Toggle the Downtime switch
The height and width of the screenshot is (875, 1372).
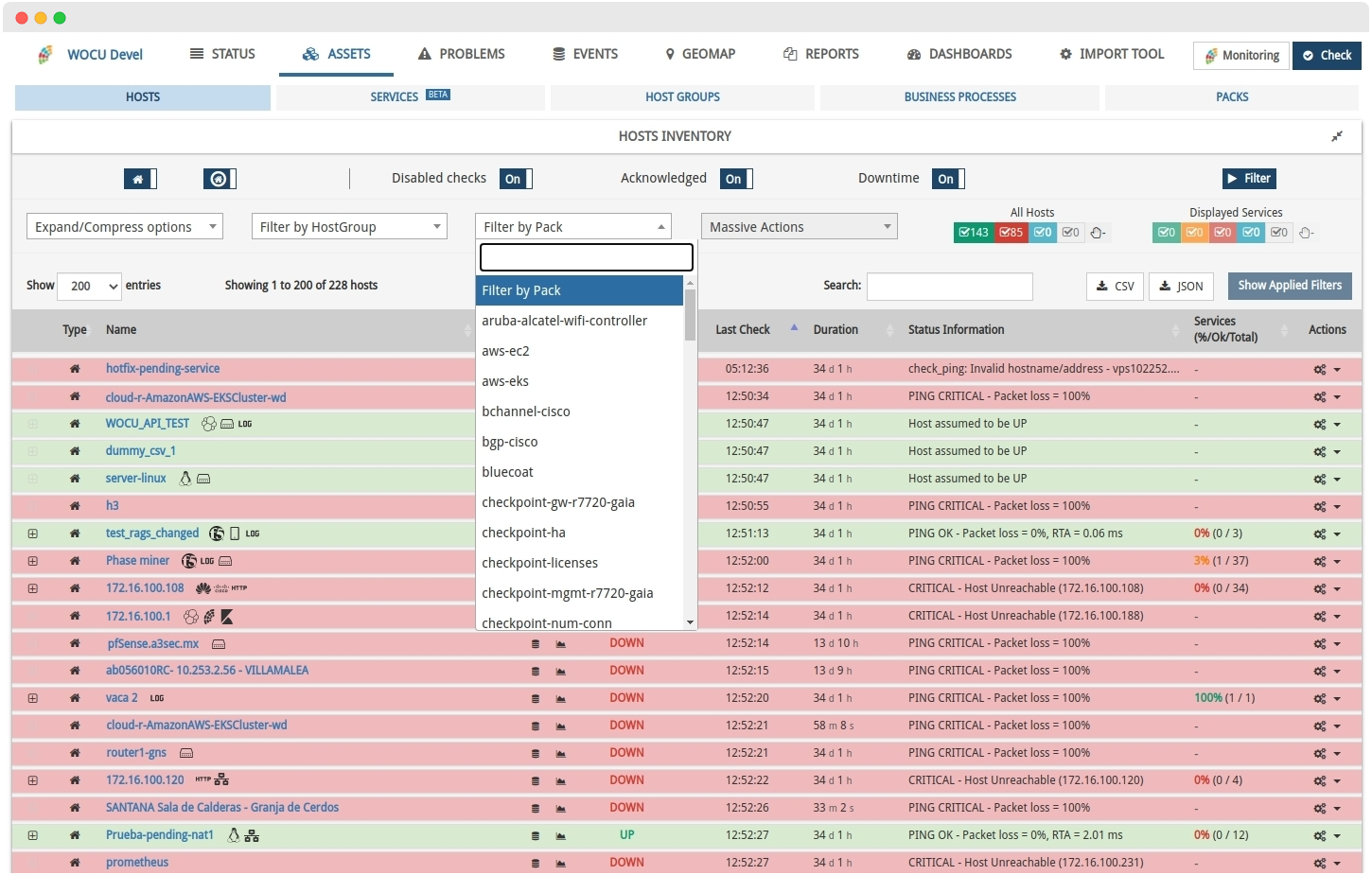click(x=948, y=179)
